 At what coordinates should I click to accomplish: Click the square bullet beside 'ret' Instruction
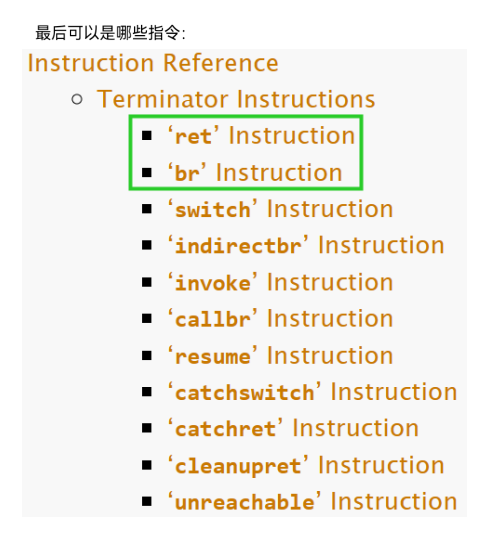(147, 136)
